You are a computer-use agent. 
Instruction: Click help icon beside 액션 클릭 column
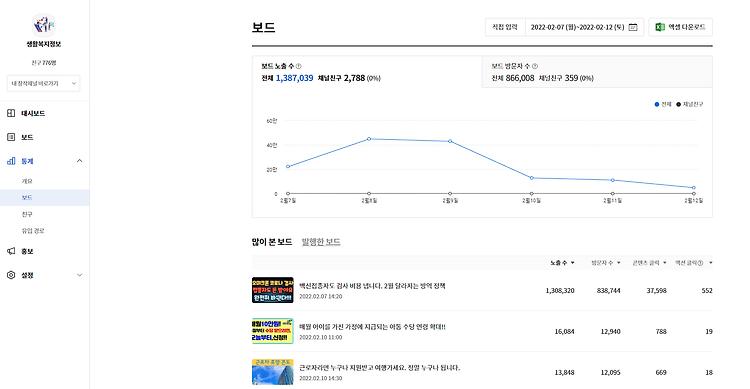click(x=700, y=263)
